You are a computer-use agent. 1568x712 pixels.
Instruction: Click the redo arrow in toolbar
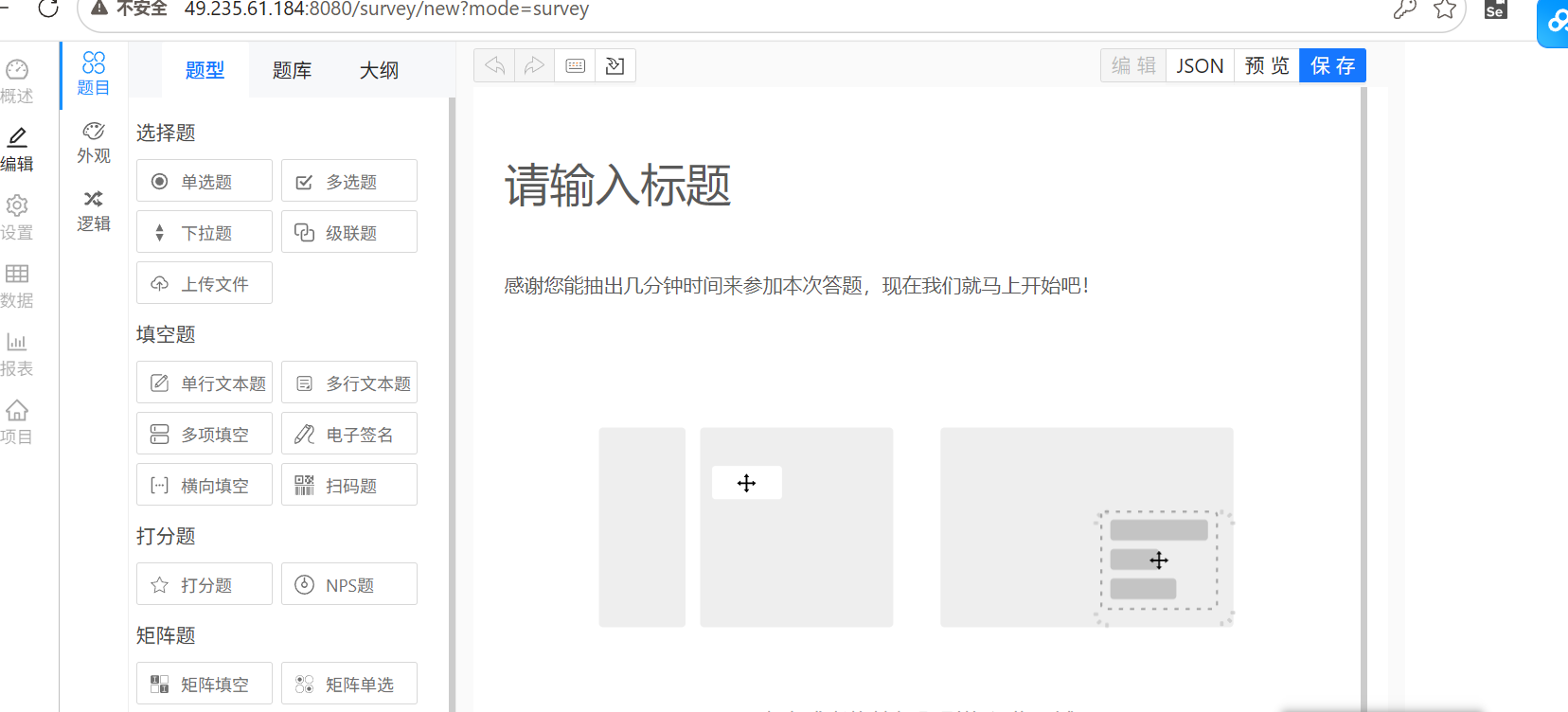click(x=534, y=65)
